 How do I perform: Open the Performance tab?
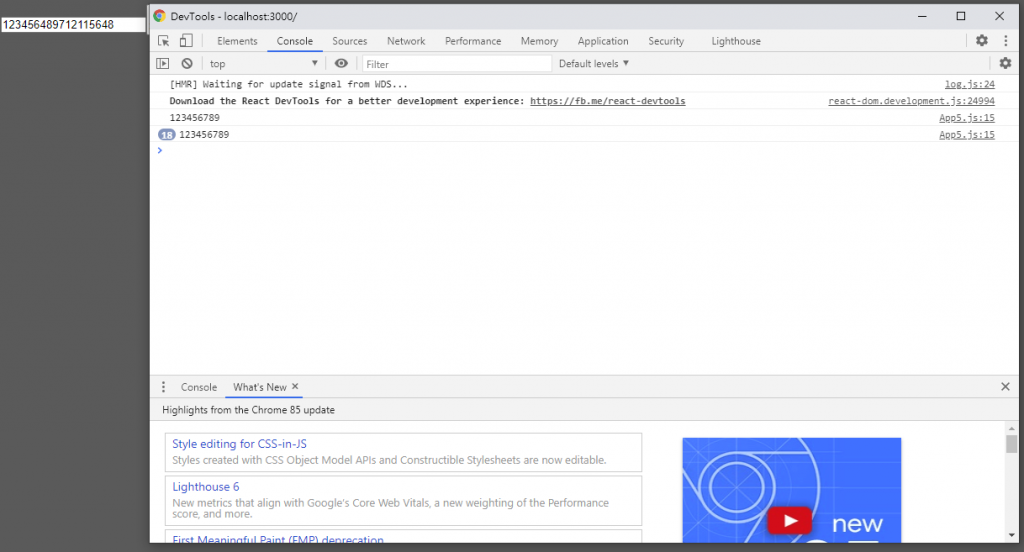pyautogui.click(x=473, y=41)
